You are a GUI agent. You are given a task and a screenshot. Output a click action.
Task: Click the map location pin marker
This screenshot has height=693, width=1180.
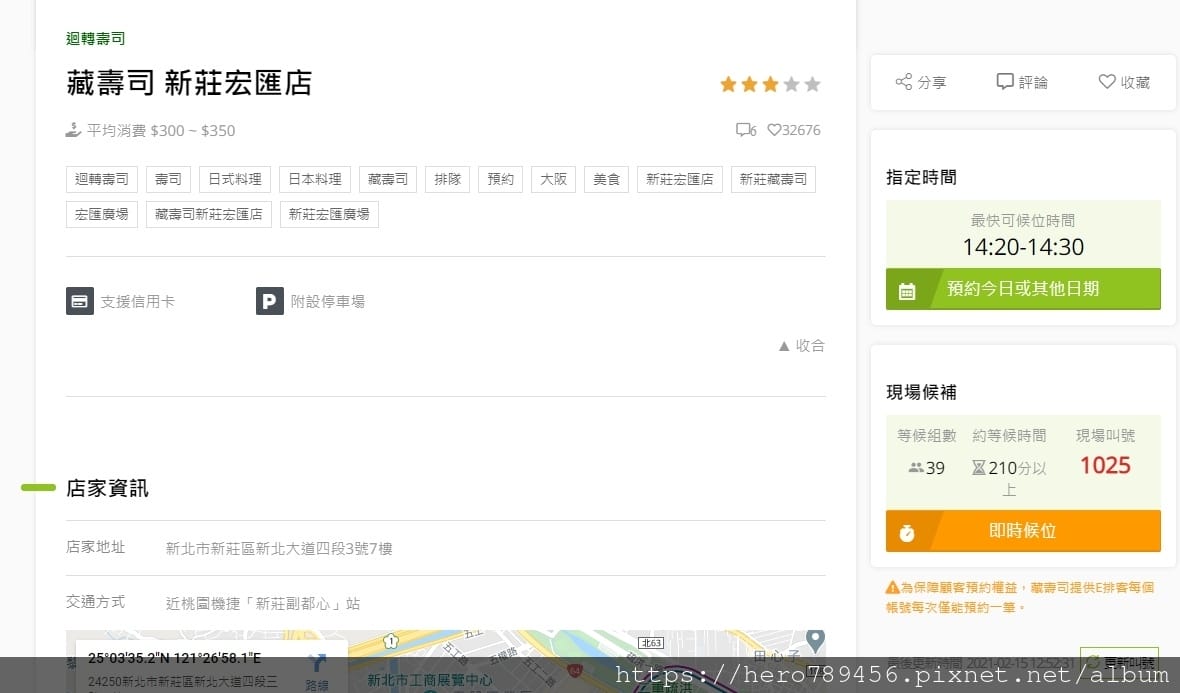coord(815,640)
